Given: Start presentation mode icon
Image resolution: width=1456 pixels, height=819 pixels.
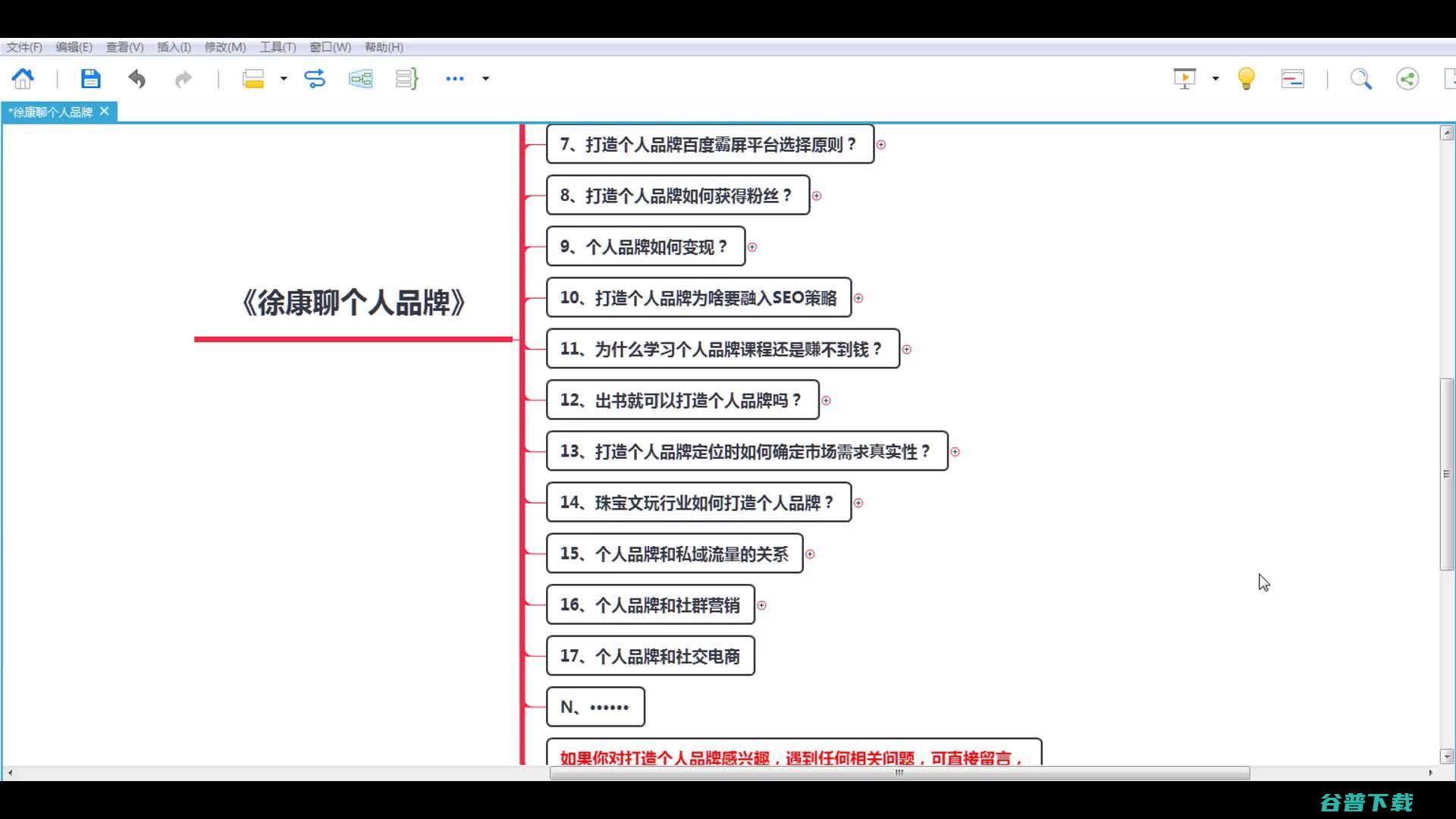Looking at the screenshot, I should [x=1185, y=78].
